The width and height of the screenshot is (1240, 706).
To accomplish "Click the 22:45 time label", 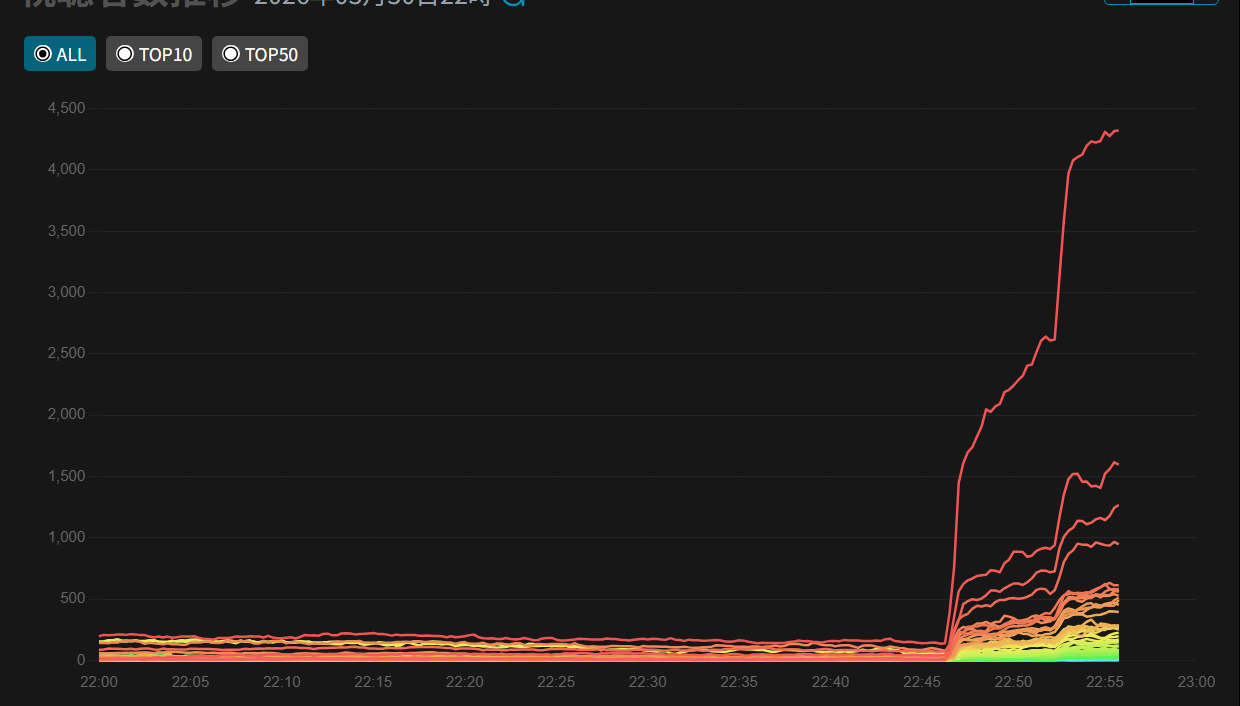I will coord(922,682).
